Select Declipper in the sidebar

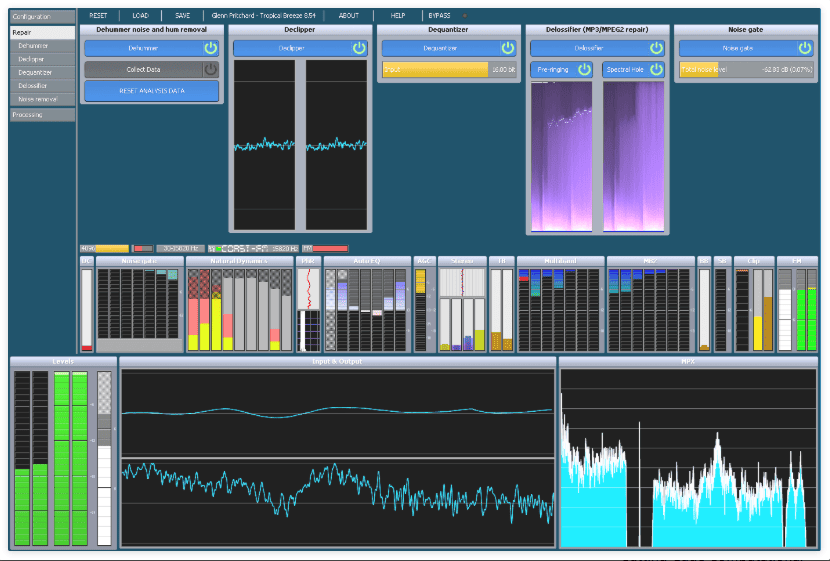click(x=42, y=59)
